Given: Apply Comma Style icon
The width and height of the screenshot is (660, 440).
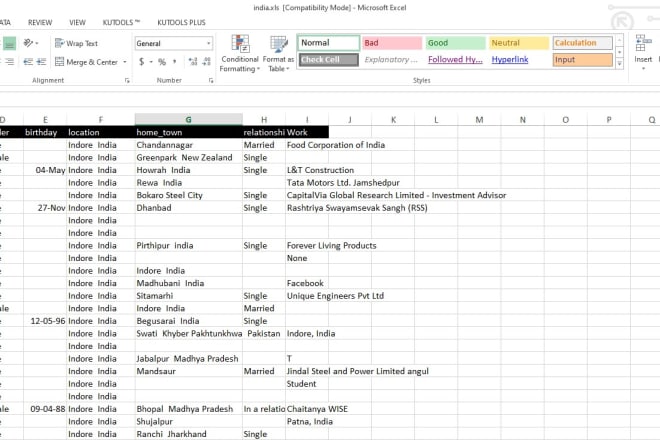Looking at the screenshot, I should 175,62.
